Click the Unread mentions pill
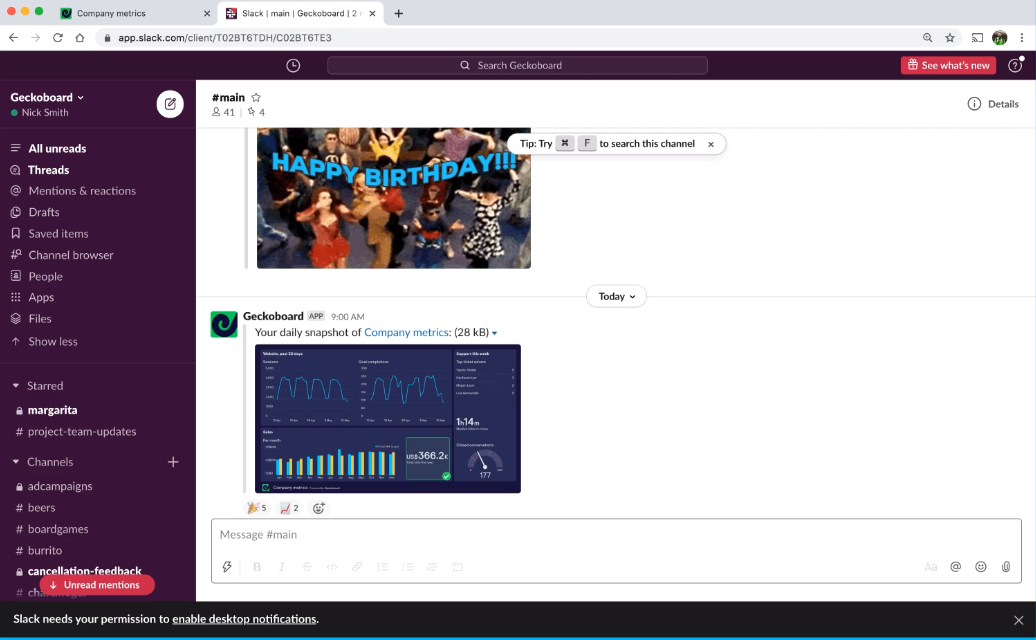This screenshot has width=1036, height=640. [97, 585]
